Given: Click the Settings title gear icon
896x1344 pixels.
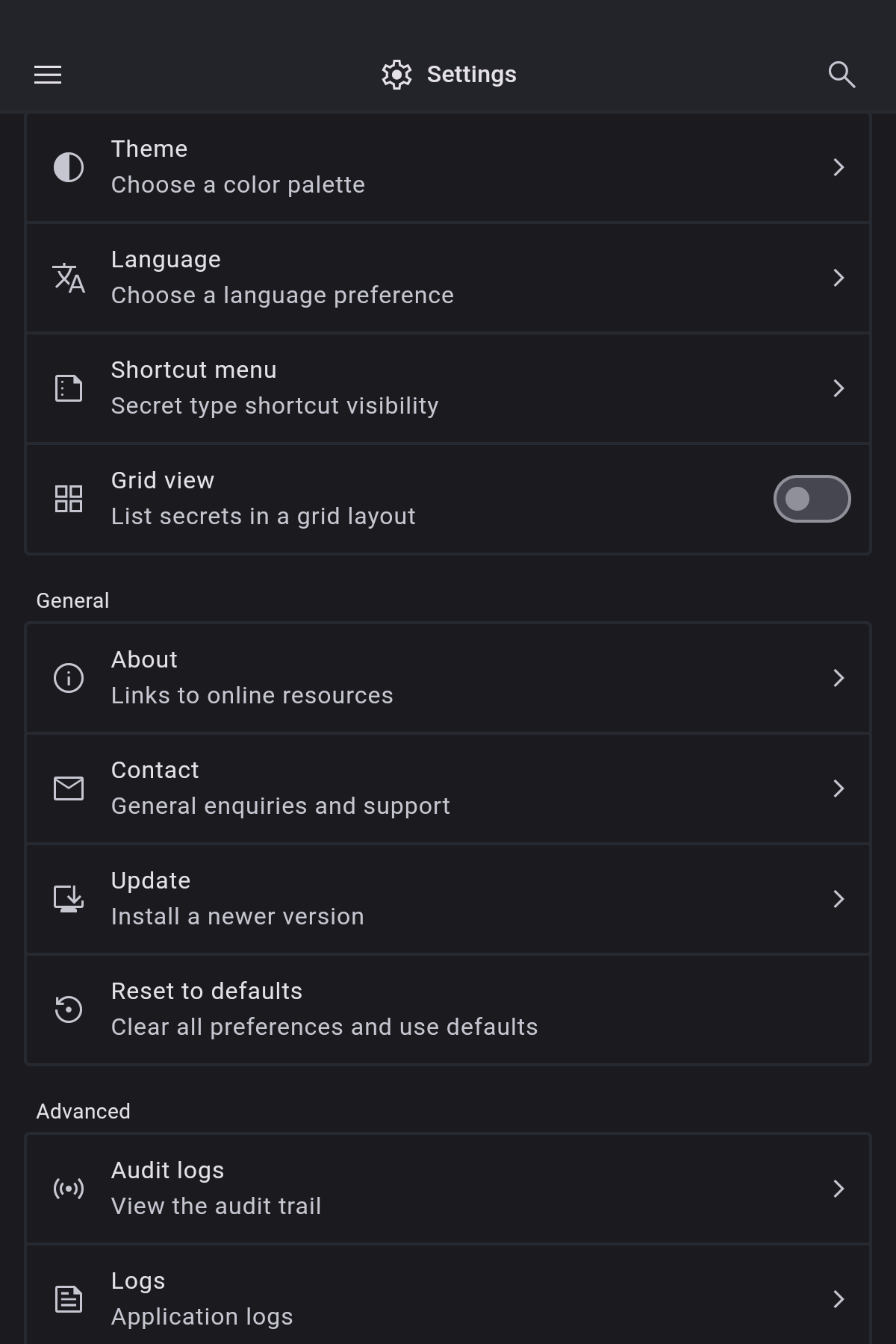Looking at the screenshot, I should point(396,75).
